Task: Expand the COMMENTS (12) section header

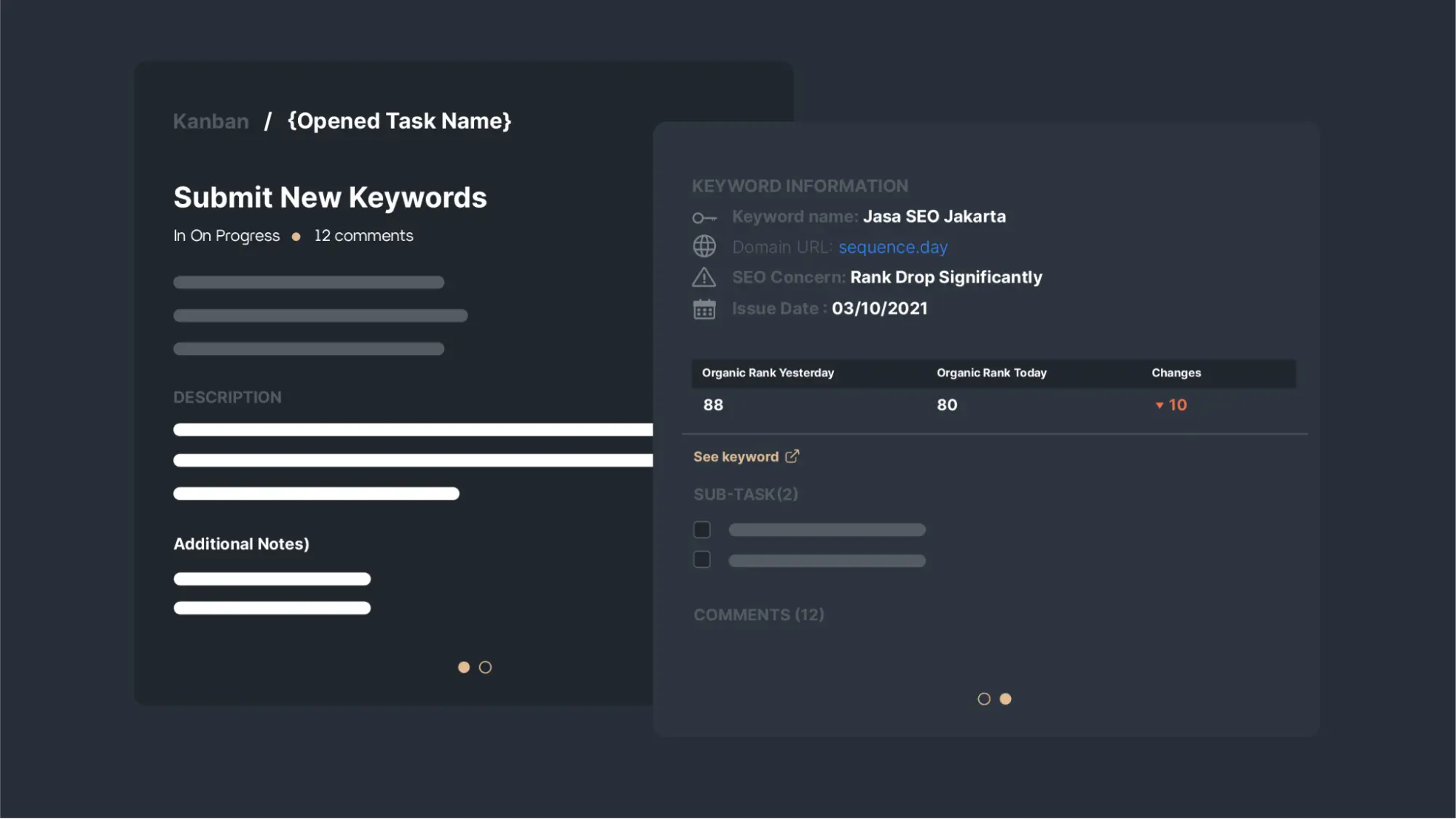Action: click(759, 615)
